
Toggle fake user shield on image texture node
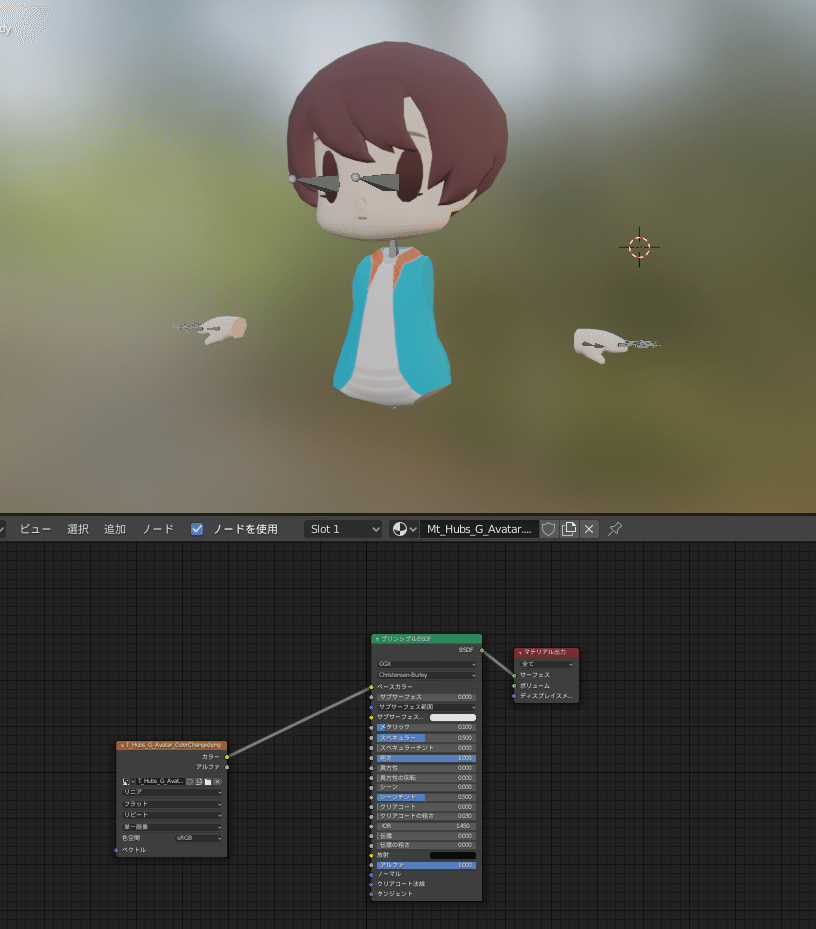190,781
